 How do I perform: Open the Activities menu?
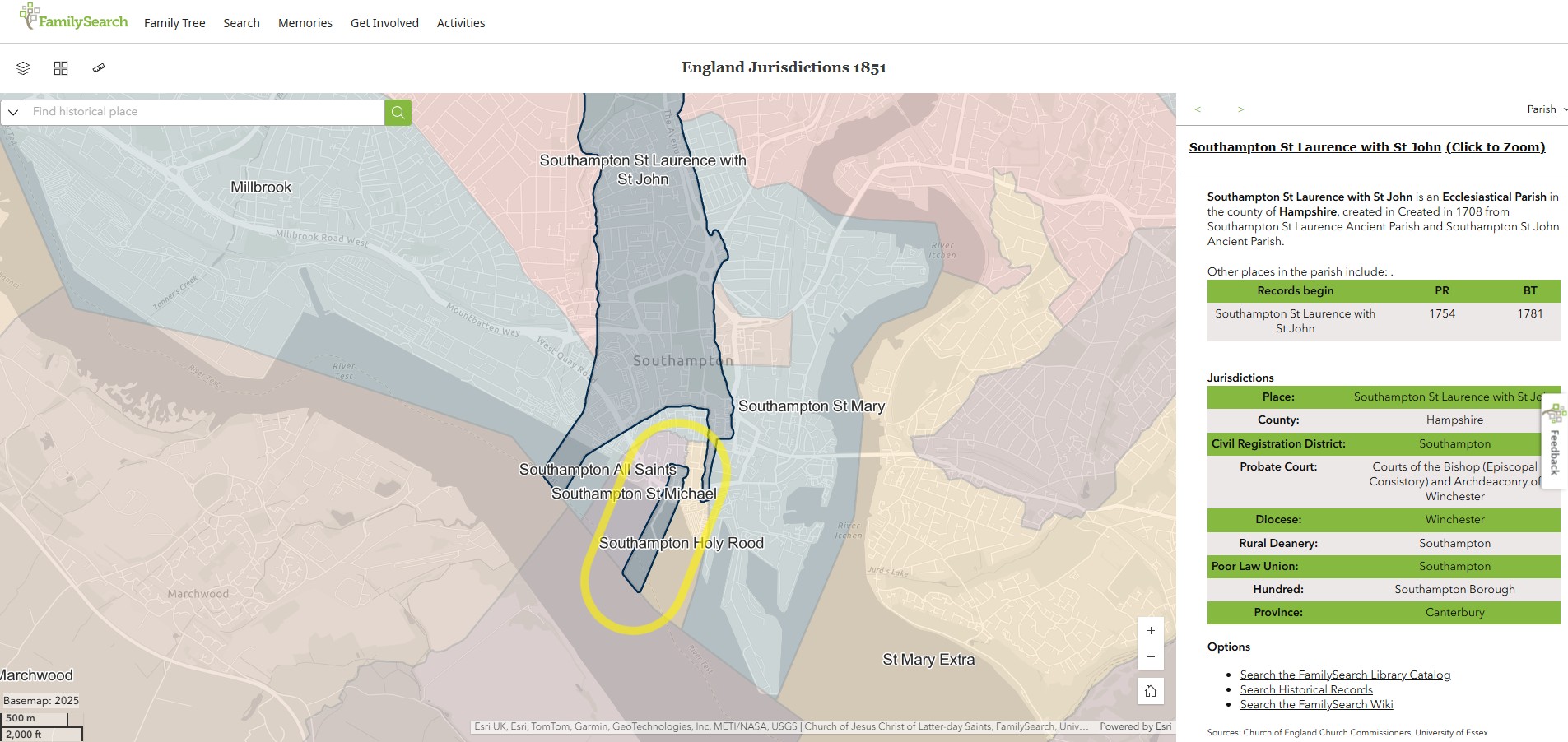pyautogui.click(x=461, y=23)
